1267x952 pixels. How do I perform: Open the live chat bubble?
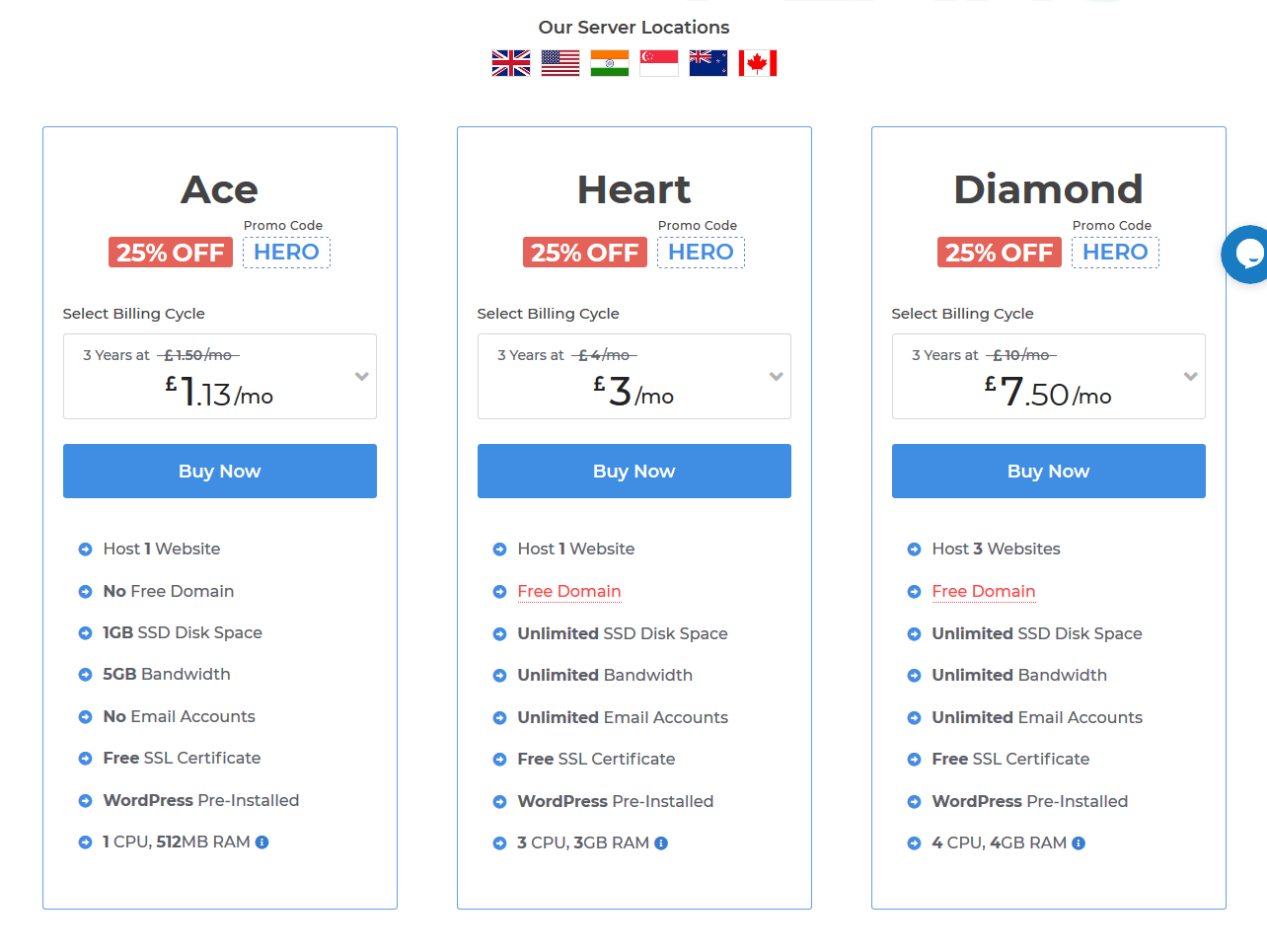1247,255
